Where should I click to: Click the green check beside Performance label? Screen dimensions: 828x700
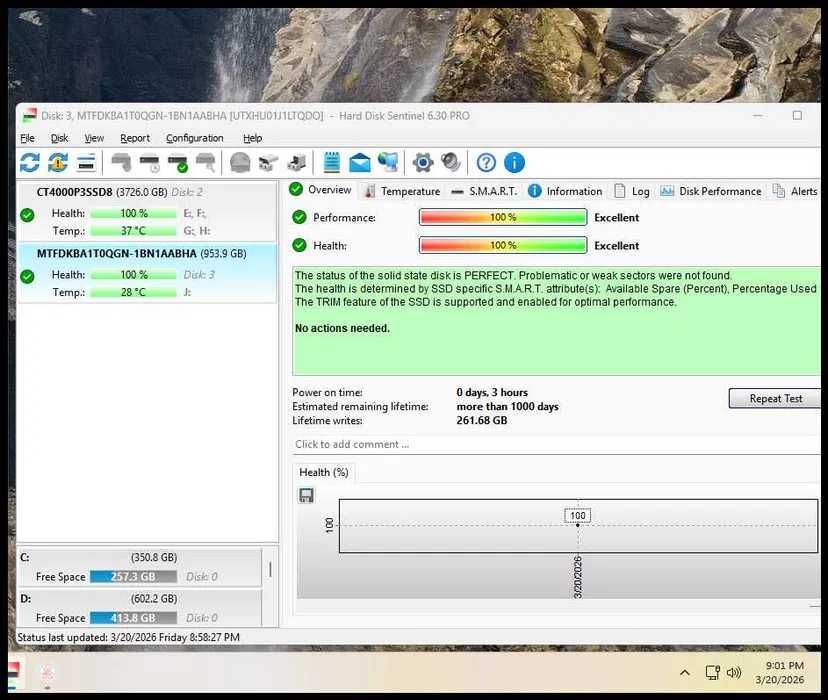pyautogui.click(x=299, y=217)
